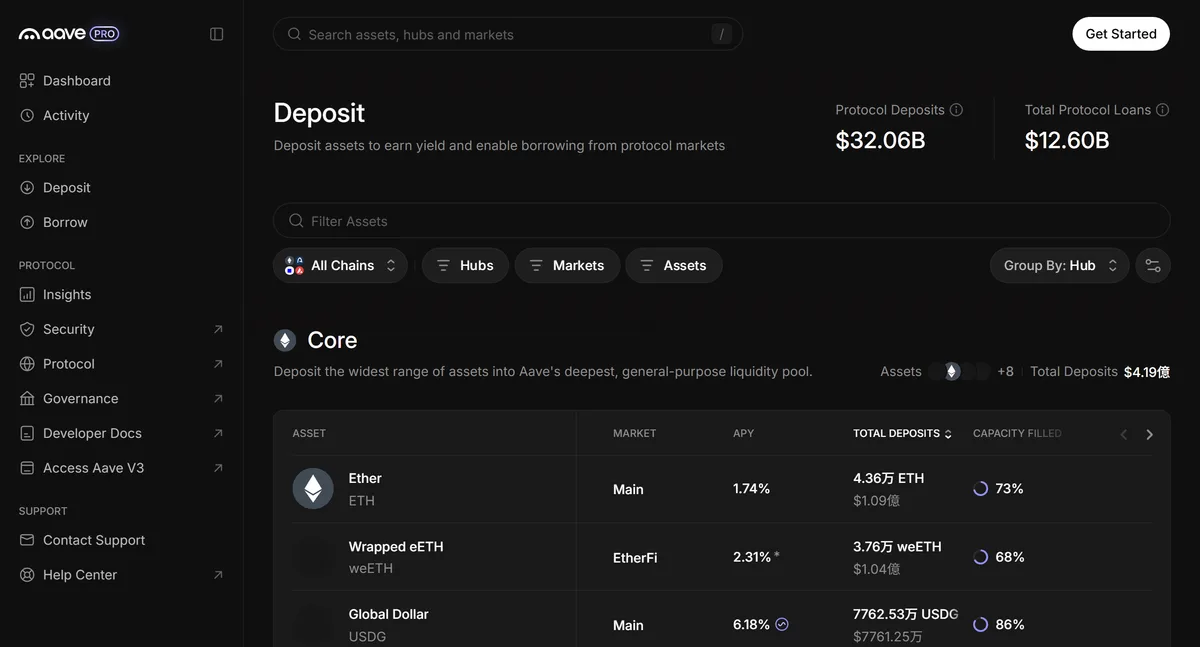
Task: Go to Deposit in sidebar
Action: pyautogui.click(x=55, y=188)
